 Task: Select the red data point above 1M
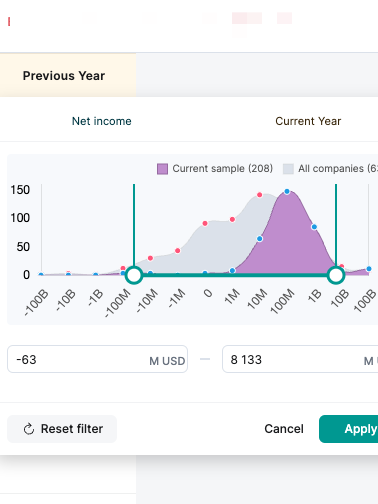tap(232, 219)
